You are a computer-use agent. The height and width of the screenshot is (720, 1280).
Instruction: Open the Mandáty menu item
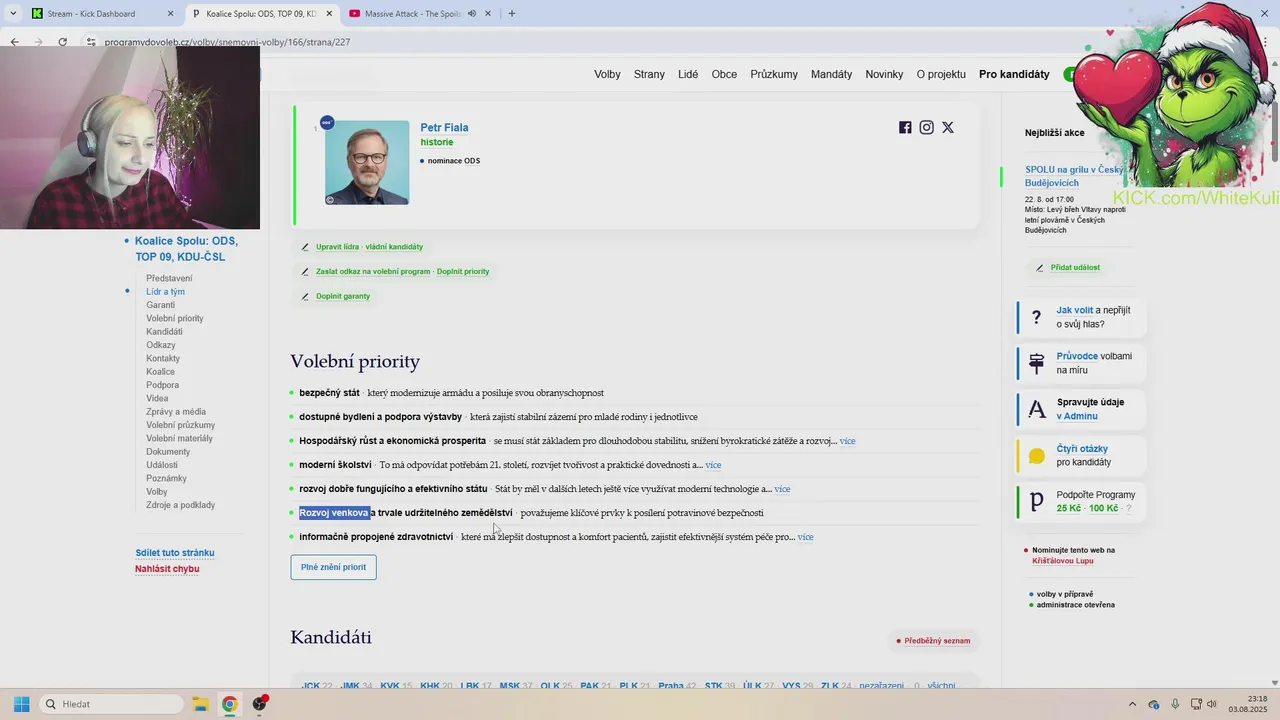(831, 74)
